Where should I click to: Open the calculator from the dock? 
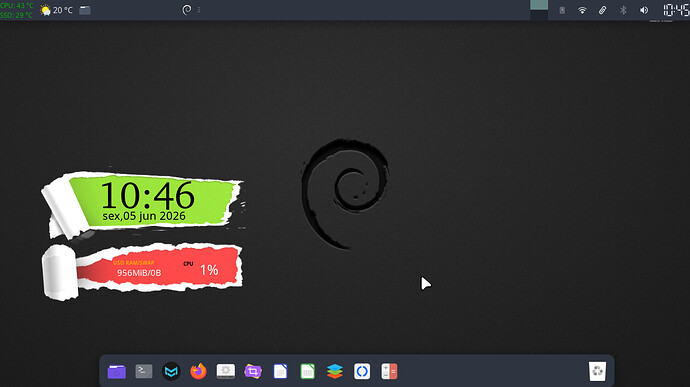pos(389,372)
